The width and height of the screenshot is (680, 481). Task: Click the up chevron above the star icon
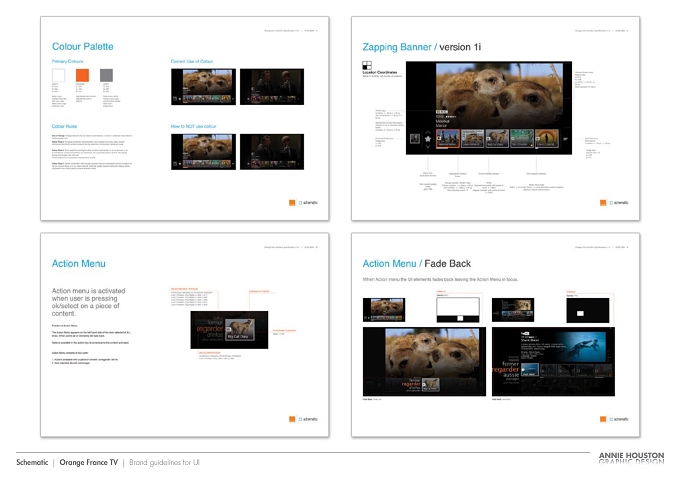point(428,132)
